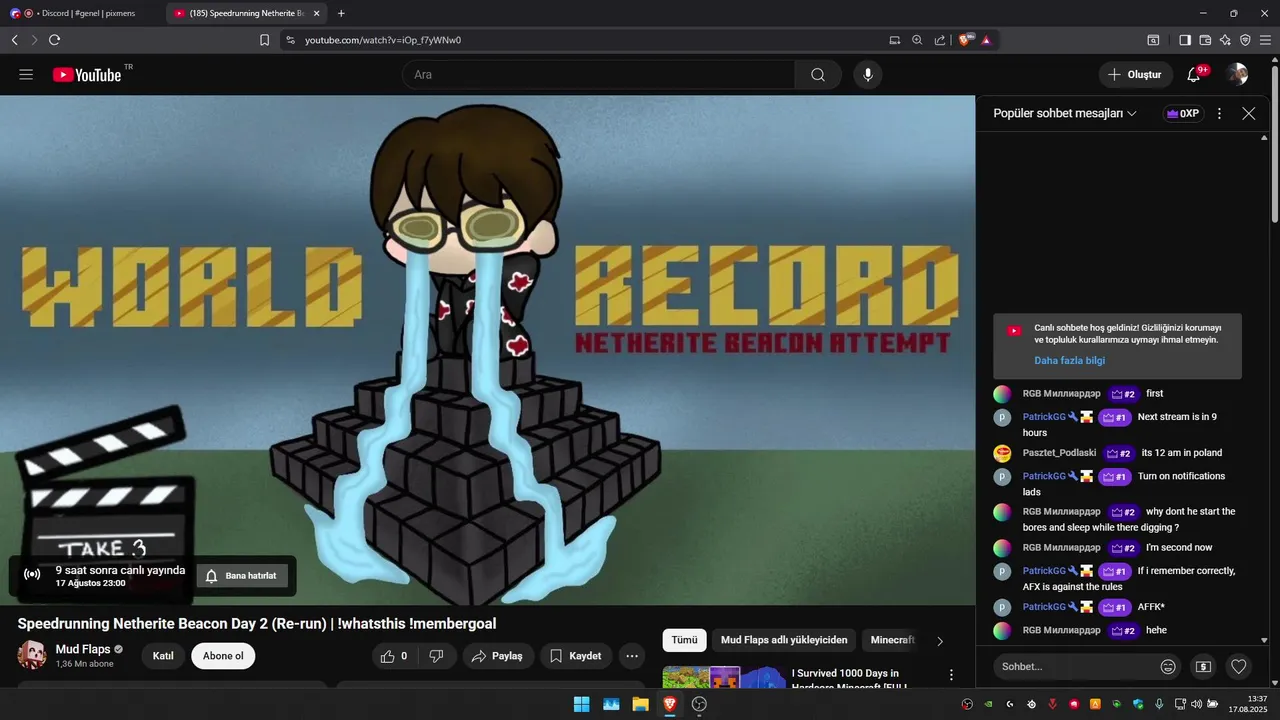
Task: Open the chat three-dot options menu
Action: click(1219, 113)
